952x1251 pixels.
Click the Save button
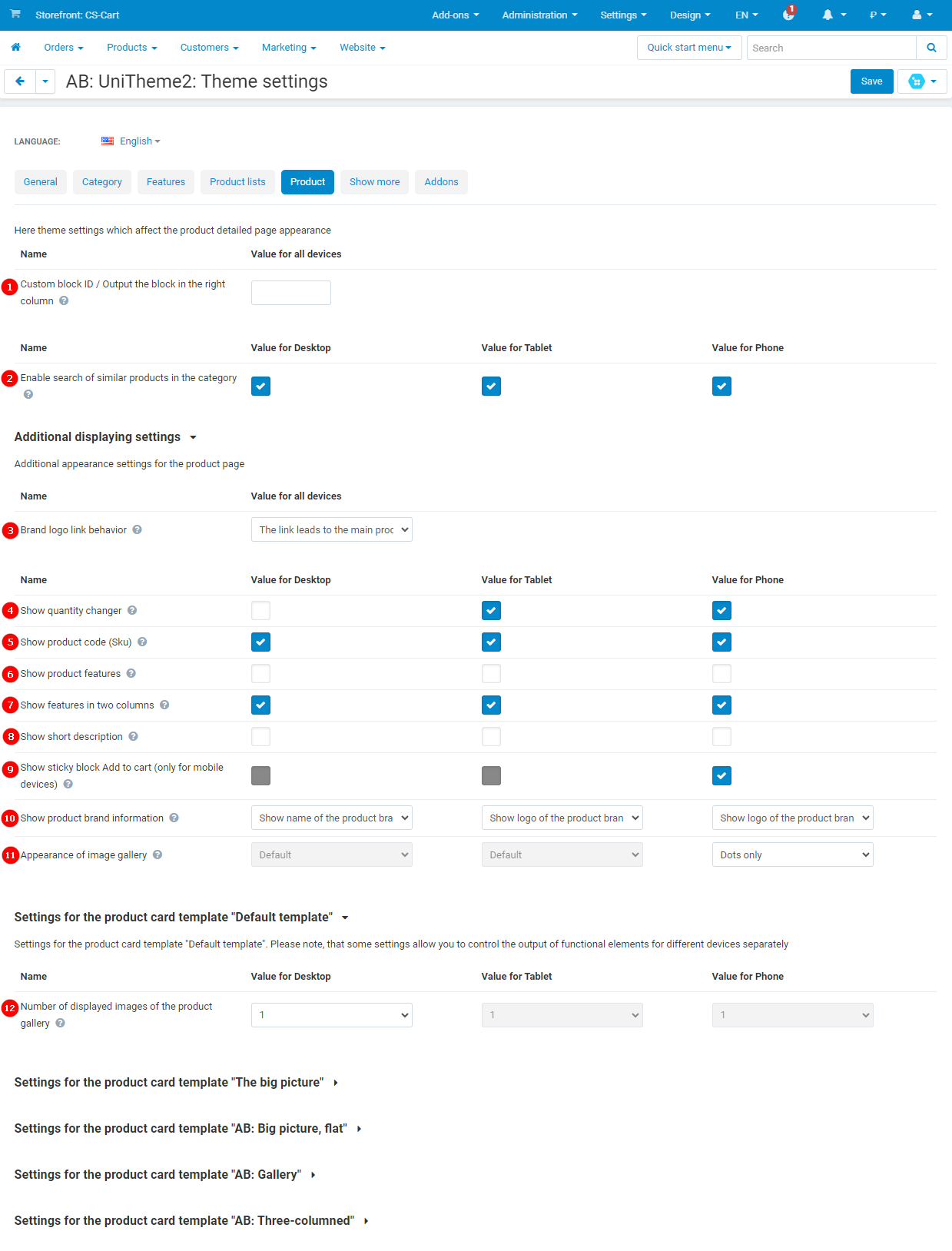pos(871,81)
